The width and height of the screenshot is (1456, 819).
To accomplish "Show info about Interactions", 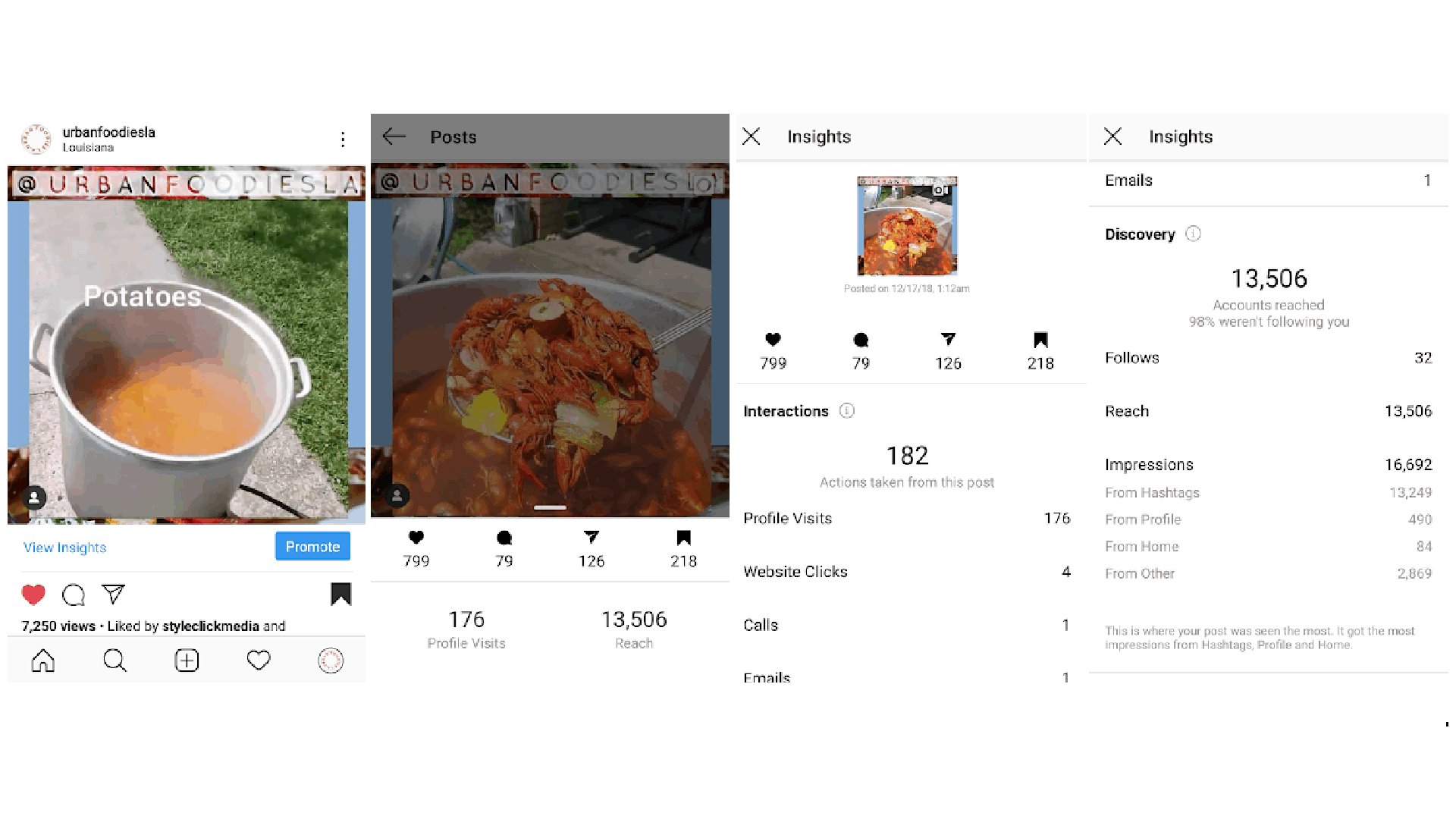I will pyautogui.click(x=847, y=410).
